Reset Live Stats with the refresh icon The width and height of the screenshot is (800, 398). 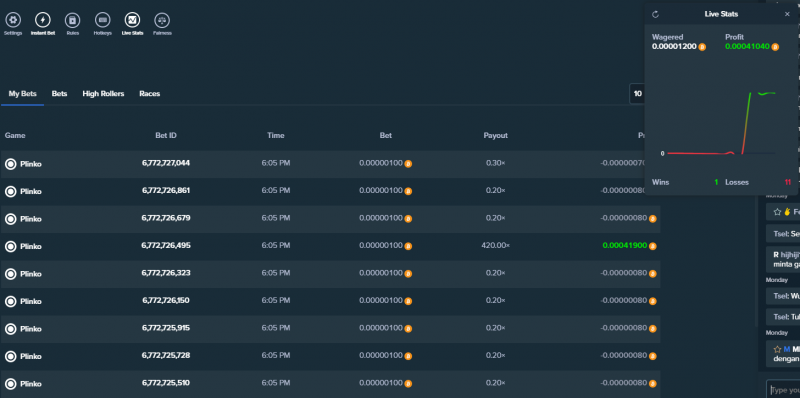(656, 14)
